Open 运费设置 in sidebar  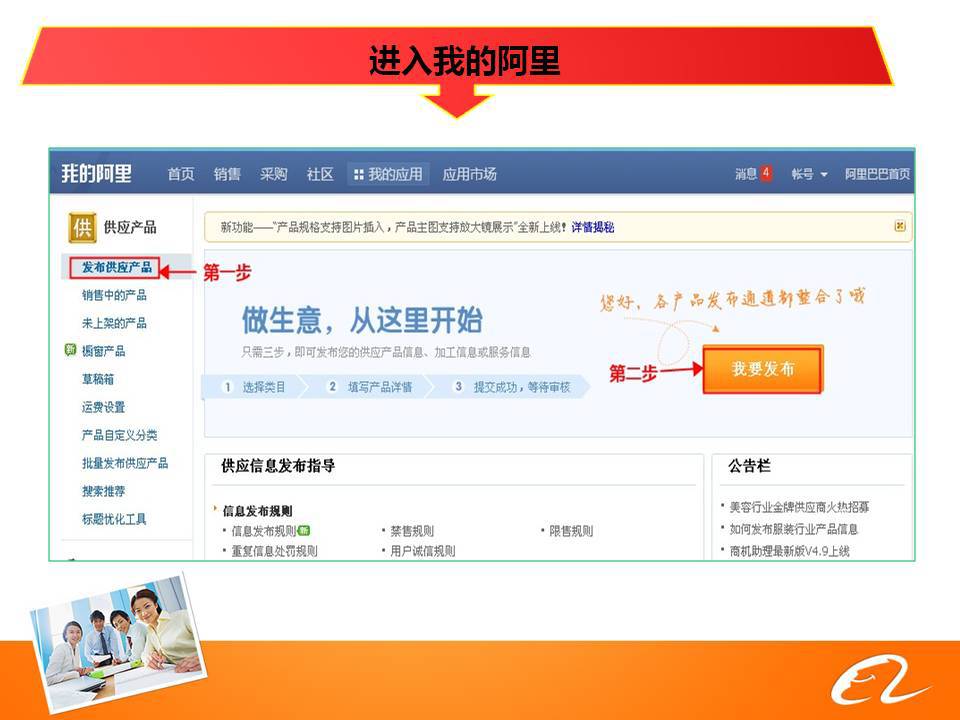point(103,407)
